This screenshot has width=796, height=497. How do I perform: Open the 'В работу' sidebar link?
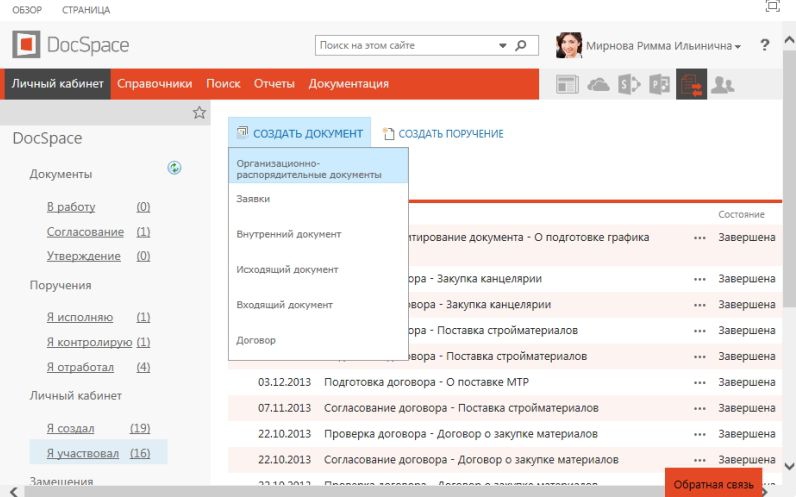(x=71, y=207)
